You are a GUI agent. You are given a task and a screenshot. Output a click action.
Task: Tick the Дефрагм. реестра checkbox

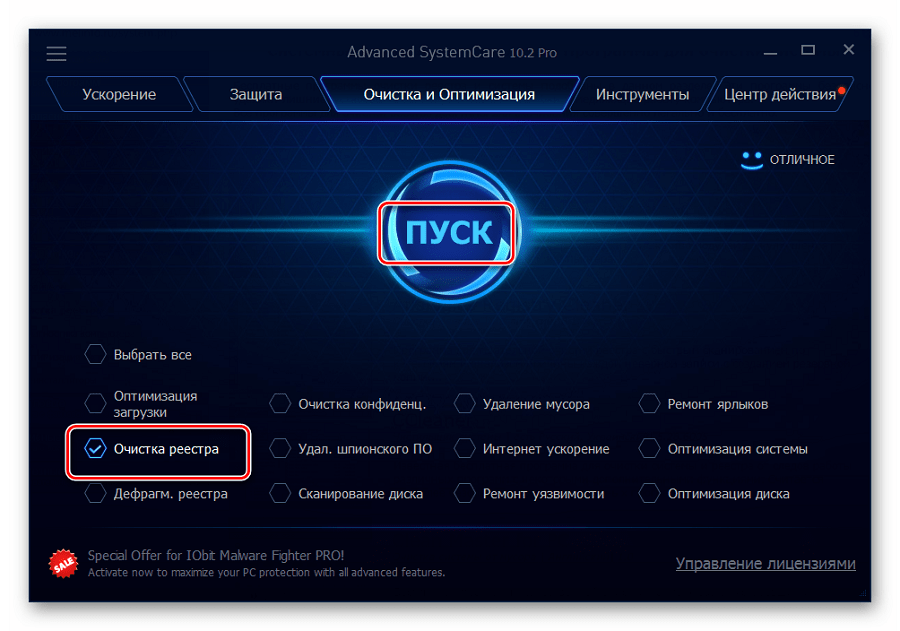point(95,493)
